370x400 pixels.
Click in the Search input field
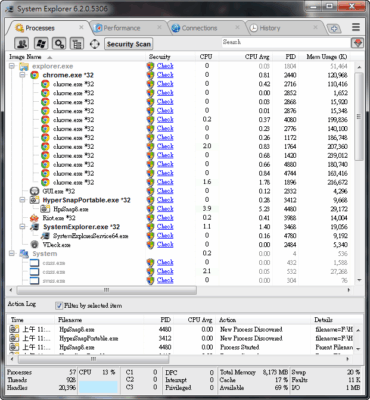[x=286, y=42]
